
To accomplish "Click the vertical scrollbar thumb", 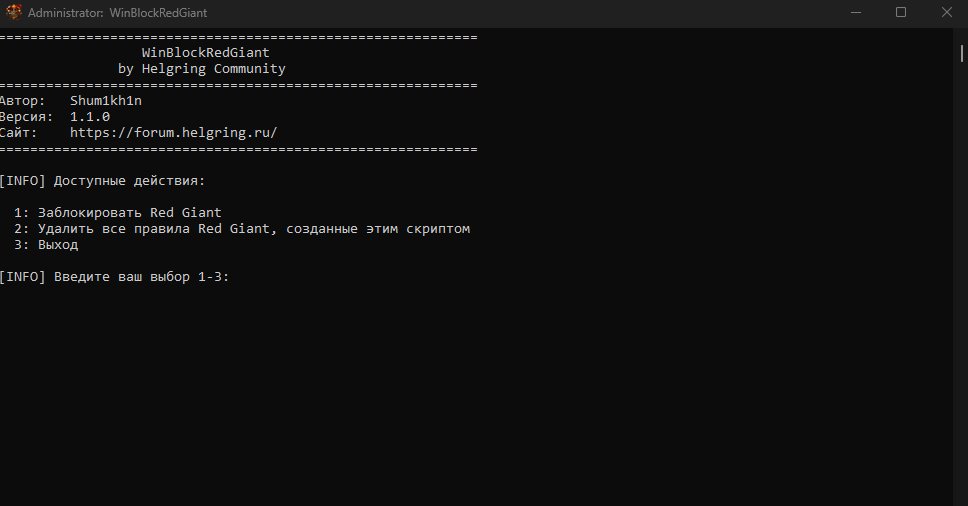I will tap(961, 53).
